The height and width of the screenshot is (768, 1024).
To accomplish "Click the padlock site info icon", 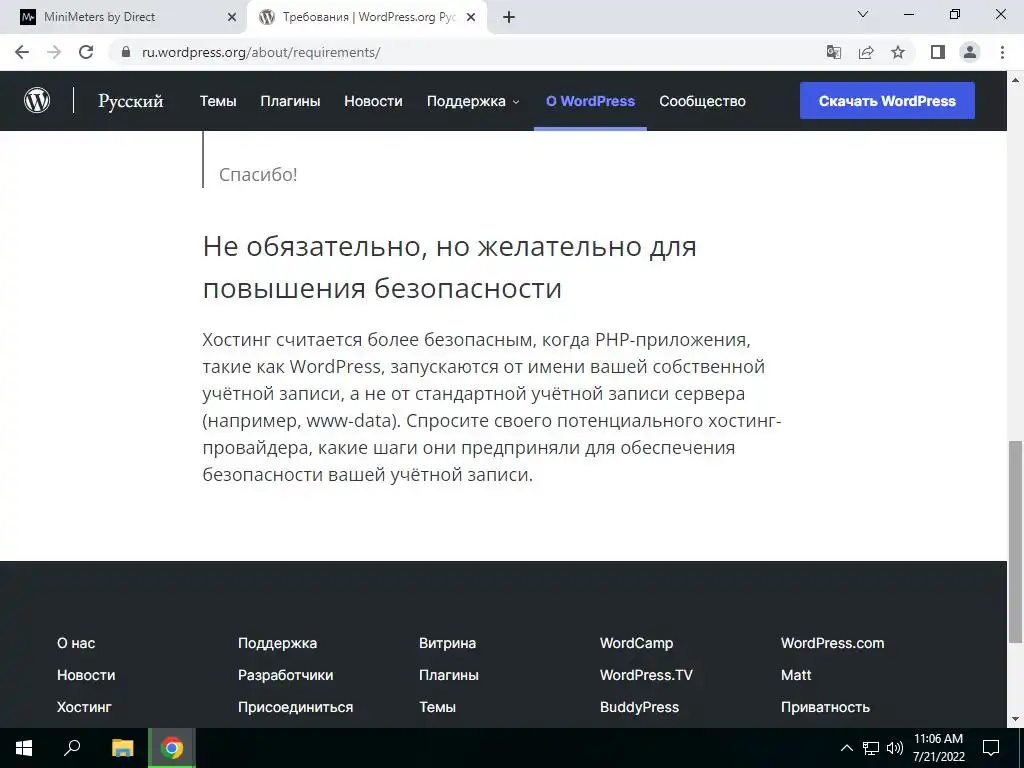I will [x=126, y=52].
